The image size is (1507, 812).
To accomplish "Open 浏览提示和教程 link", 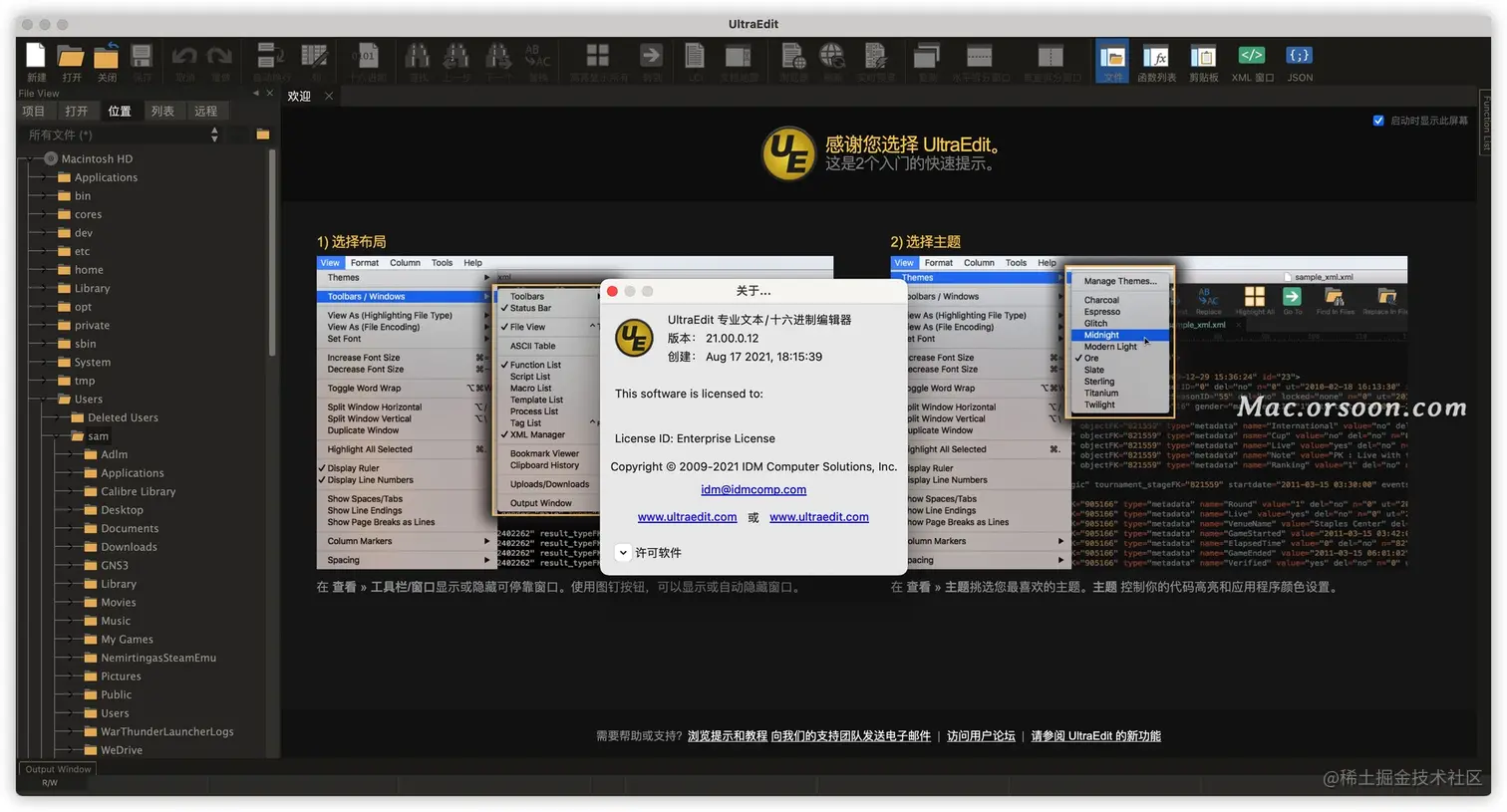I will 728,736.
